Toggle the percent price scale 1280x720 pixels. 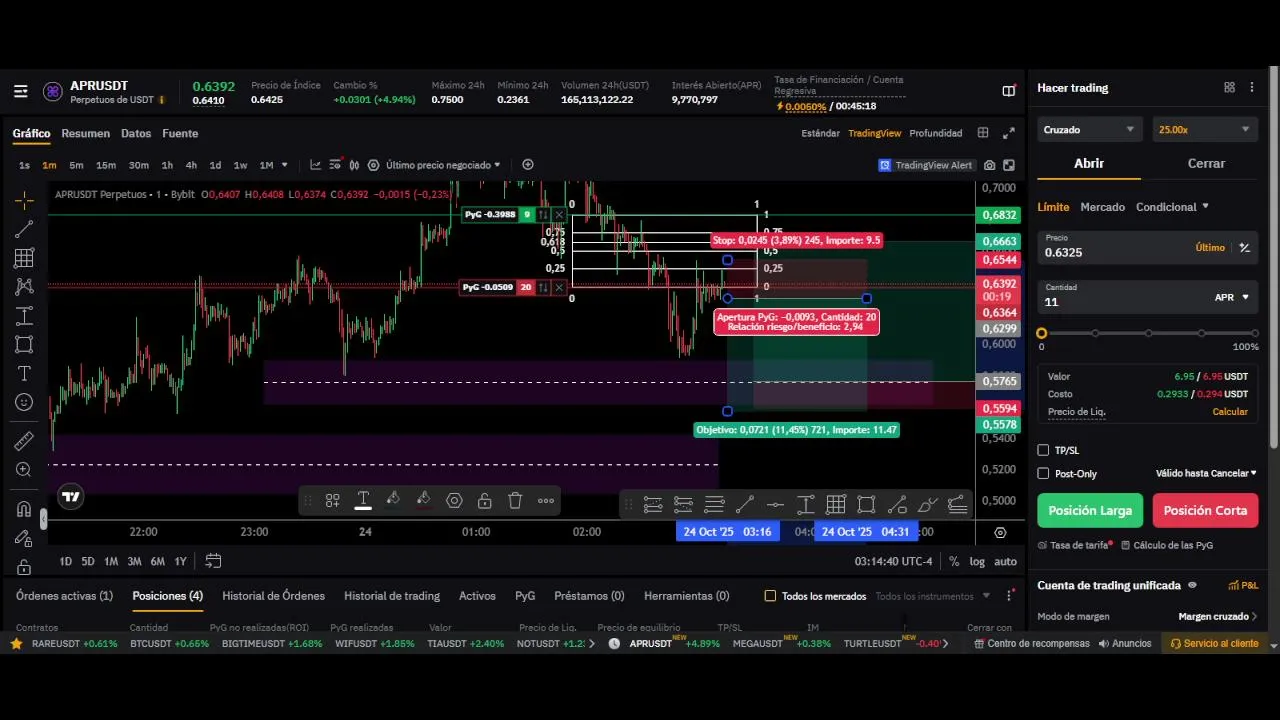(954, 562)
